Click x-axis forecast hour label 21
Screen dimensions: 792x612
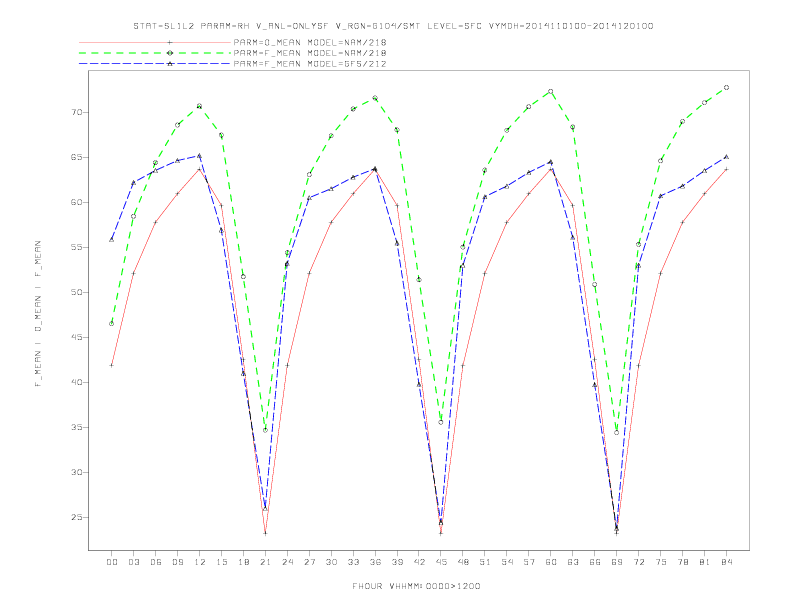(x=265, y=562)
